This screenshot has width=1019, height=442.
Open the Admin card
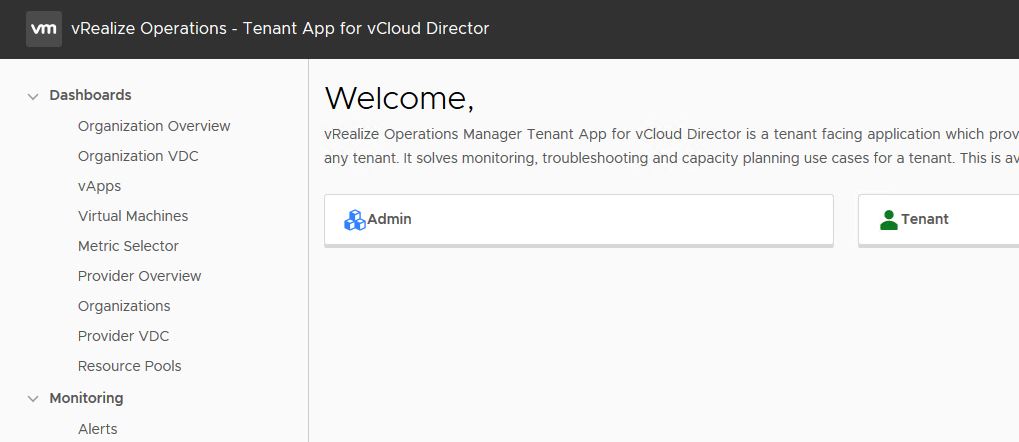(578, 220)
